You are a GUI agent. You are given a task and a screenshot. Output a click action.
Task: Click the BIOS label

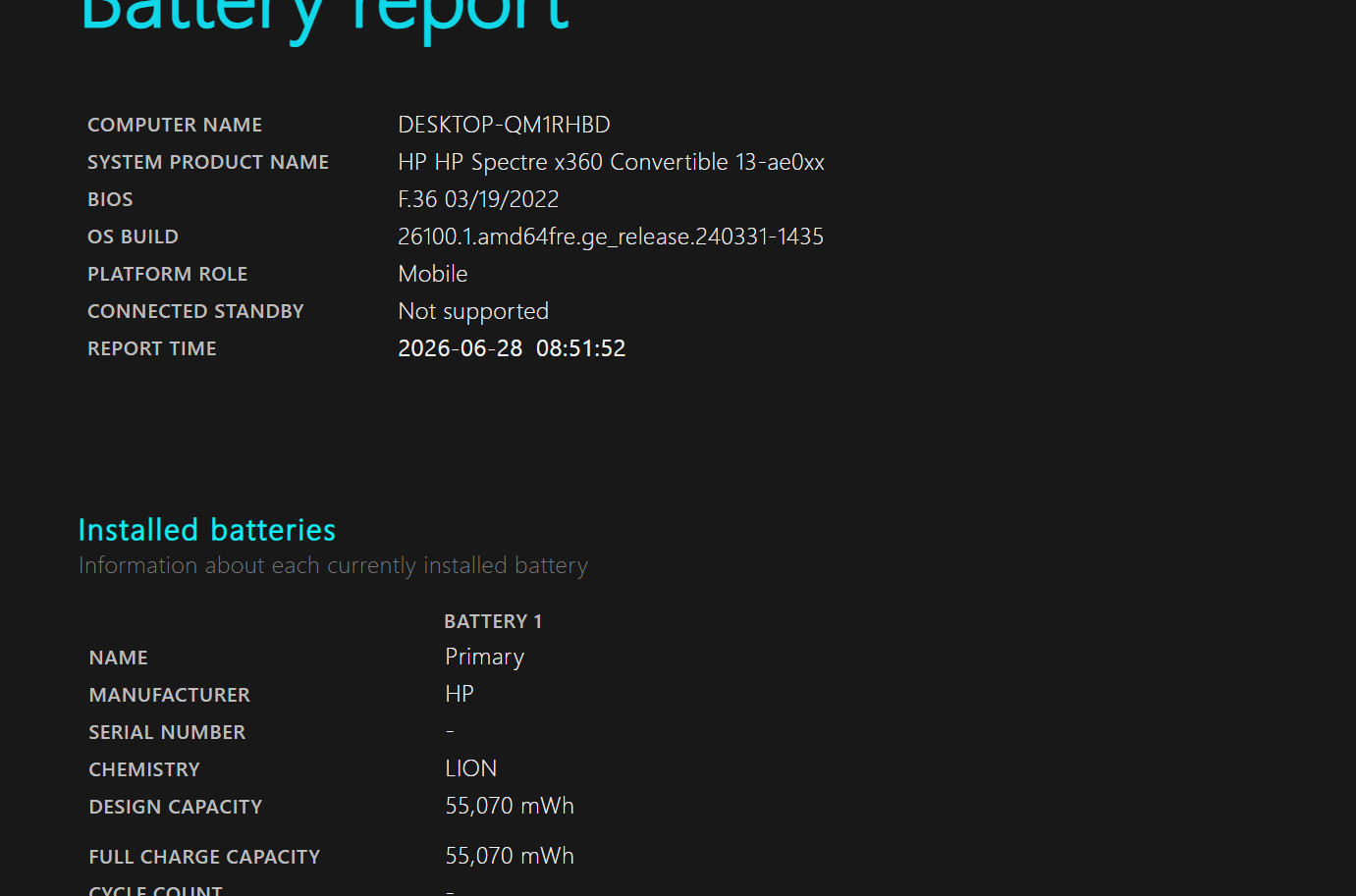pyautogui.click(x=110, y=199)
